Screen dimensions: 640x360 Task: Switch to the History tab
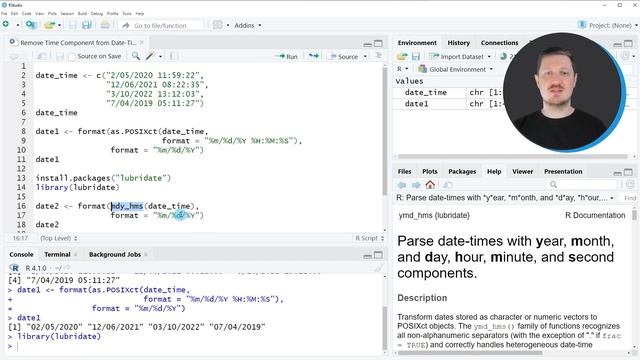(458, 42)
